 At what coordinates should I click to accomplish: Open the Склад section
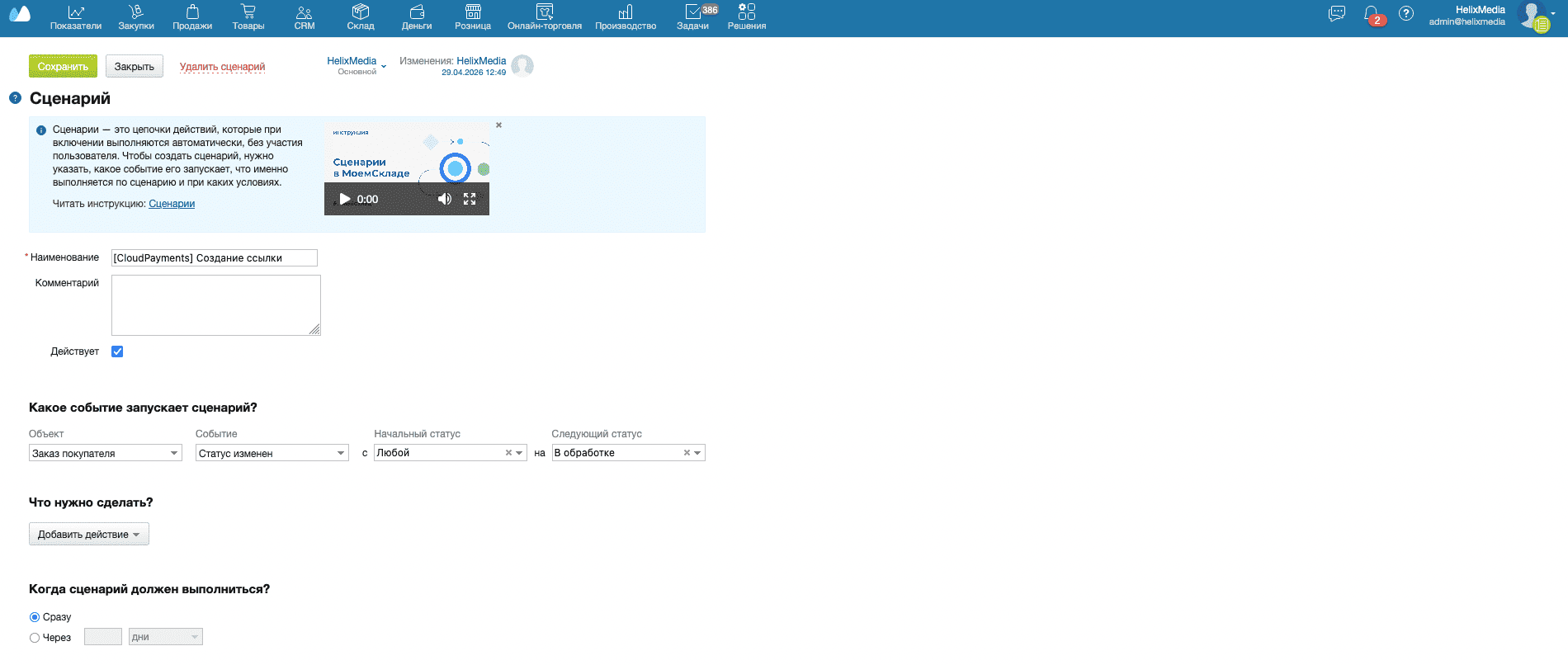point(361,17)
